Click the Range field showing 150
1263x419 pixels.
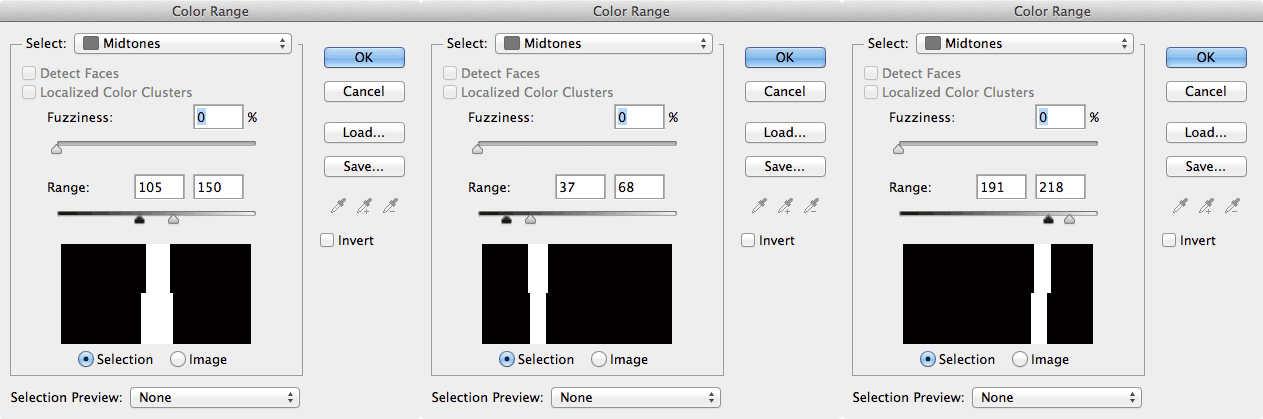(219, 187)
